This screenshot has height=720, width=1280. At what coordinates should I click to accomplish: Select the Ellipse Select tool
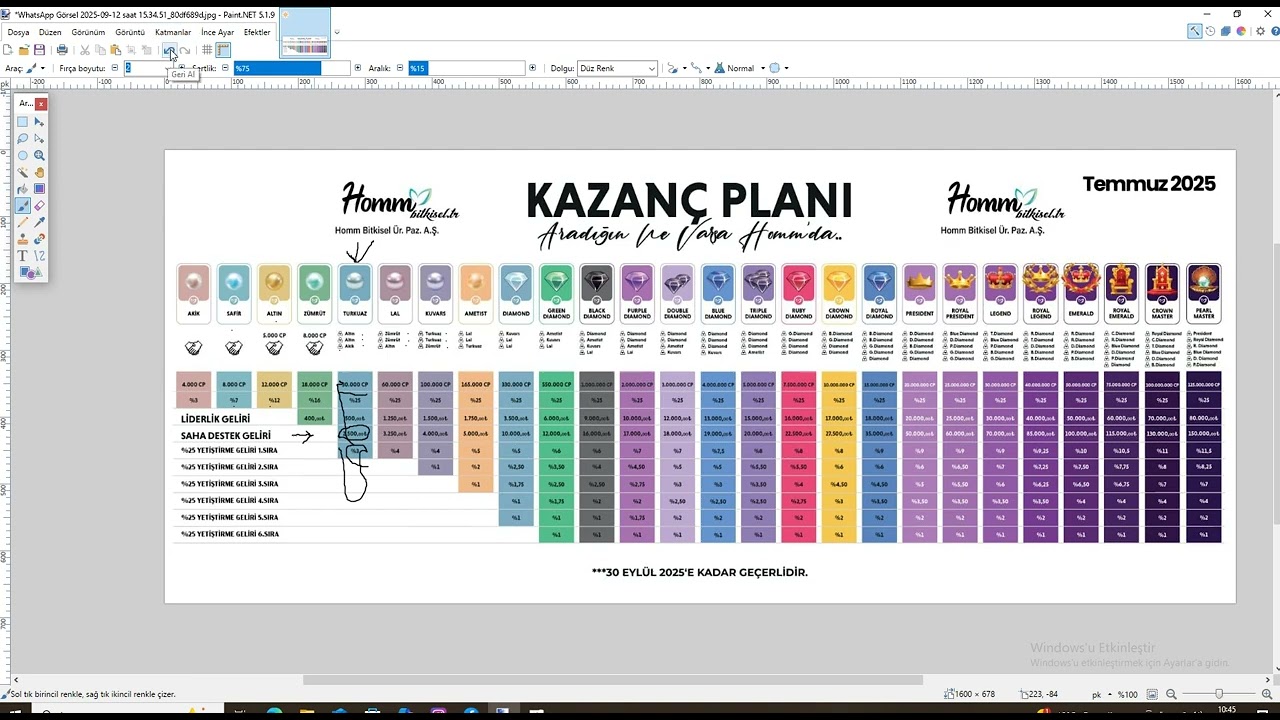click(22, 155)
